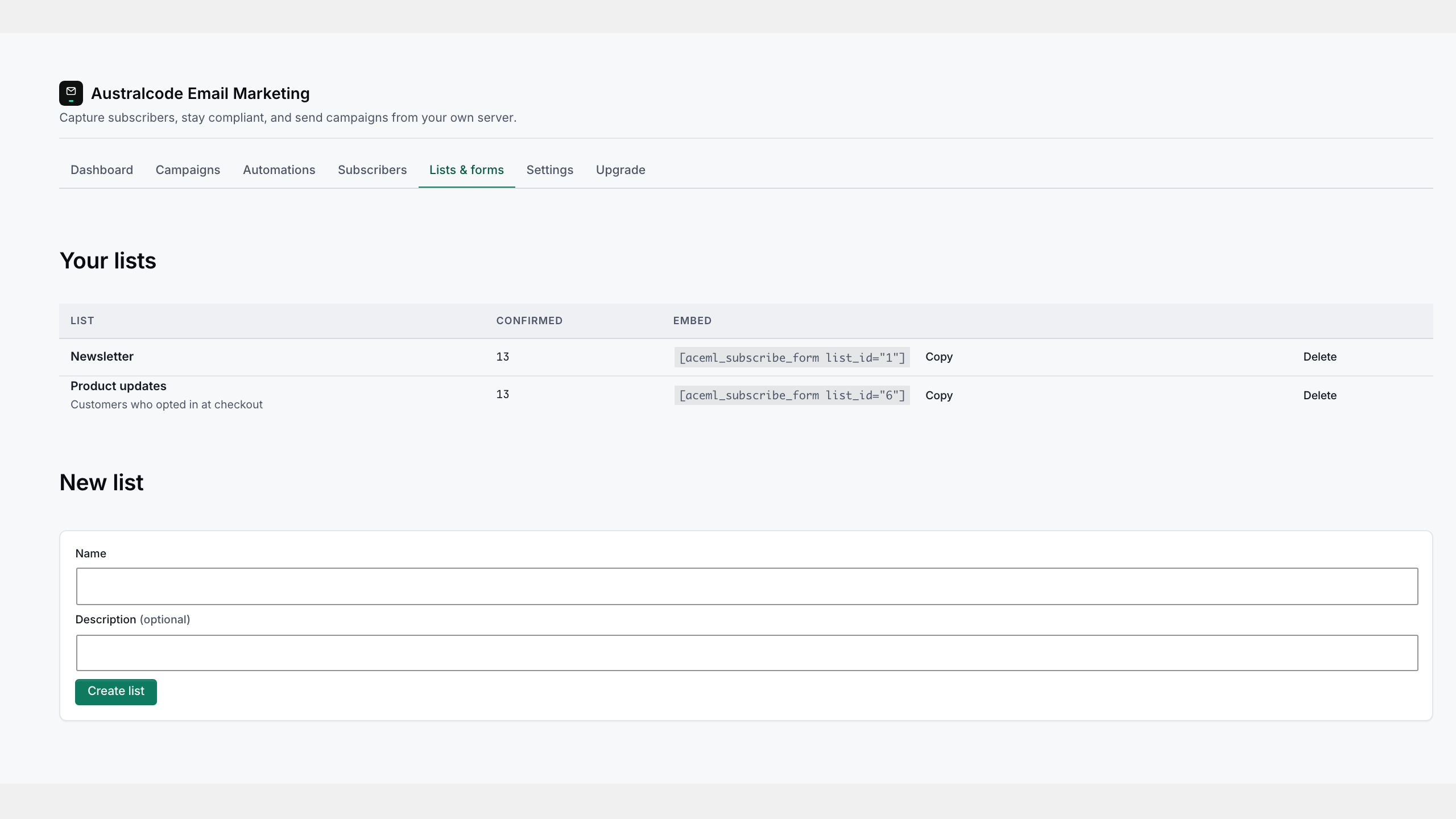Open the Subscribers tab
1456x819 pixels.
372,170
